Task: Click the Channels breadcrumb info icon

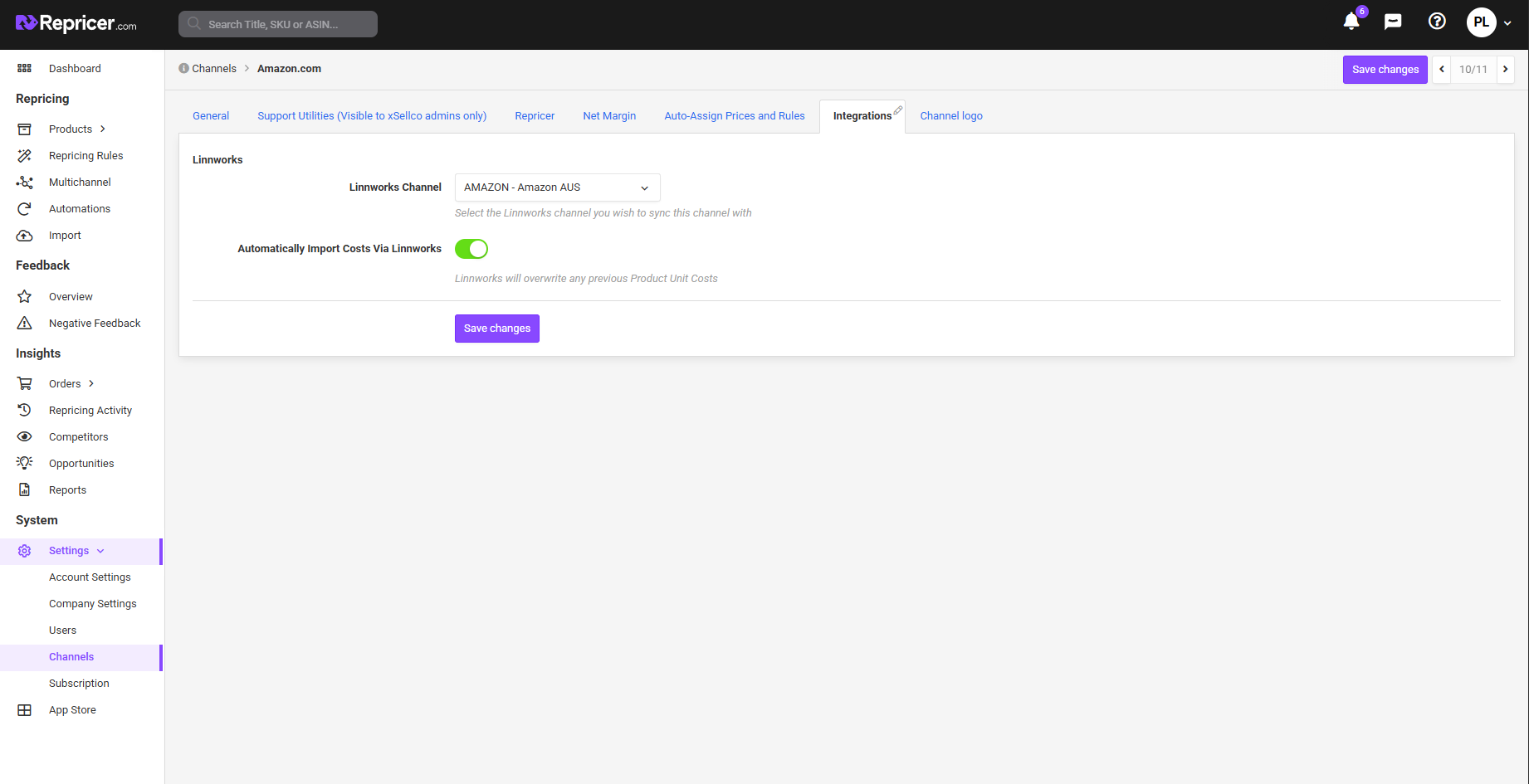Action: coord(183,68)
